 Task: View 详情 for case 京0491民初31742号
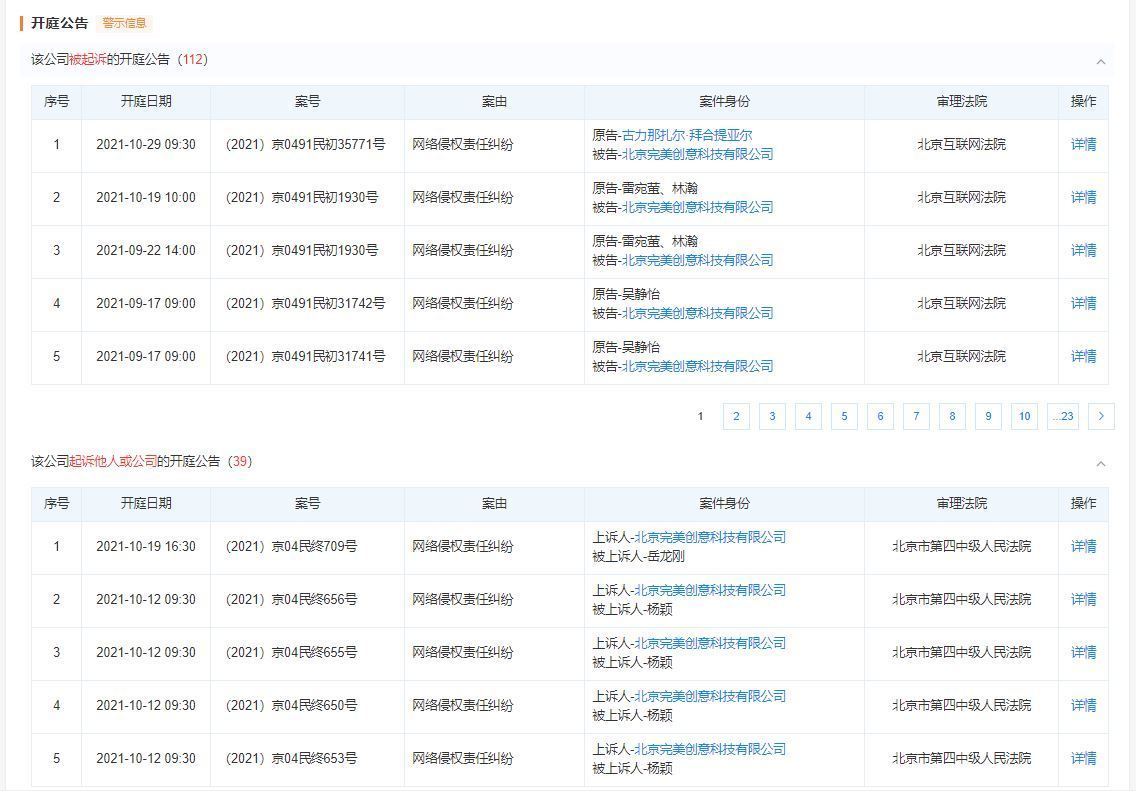pos(1083,303)
